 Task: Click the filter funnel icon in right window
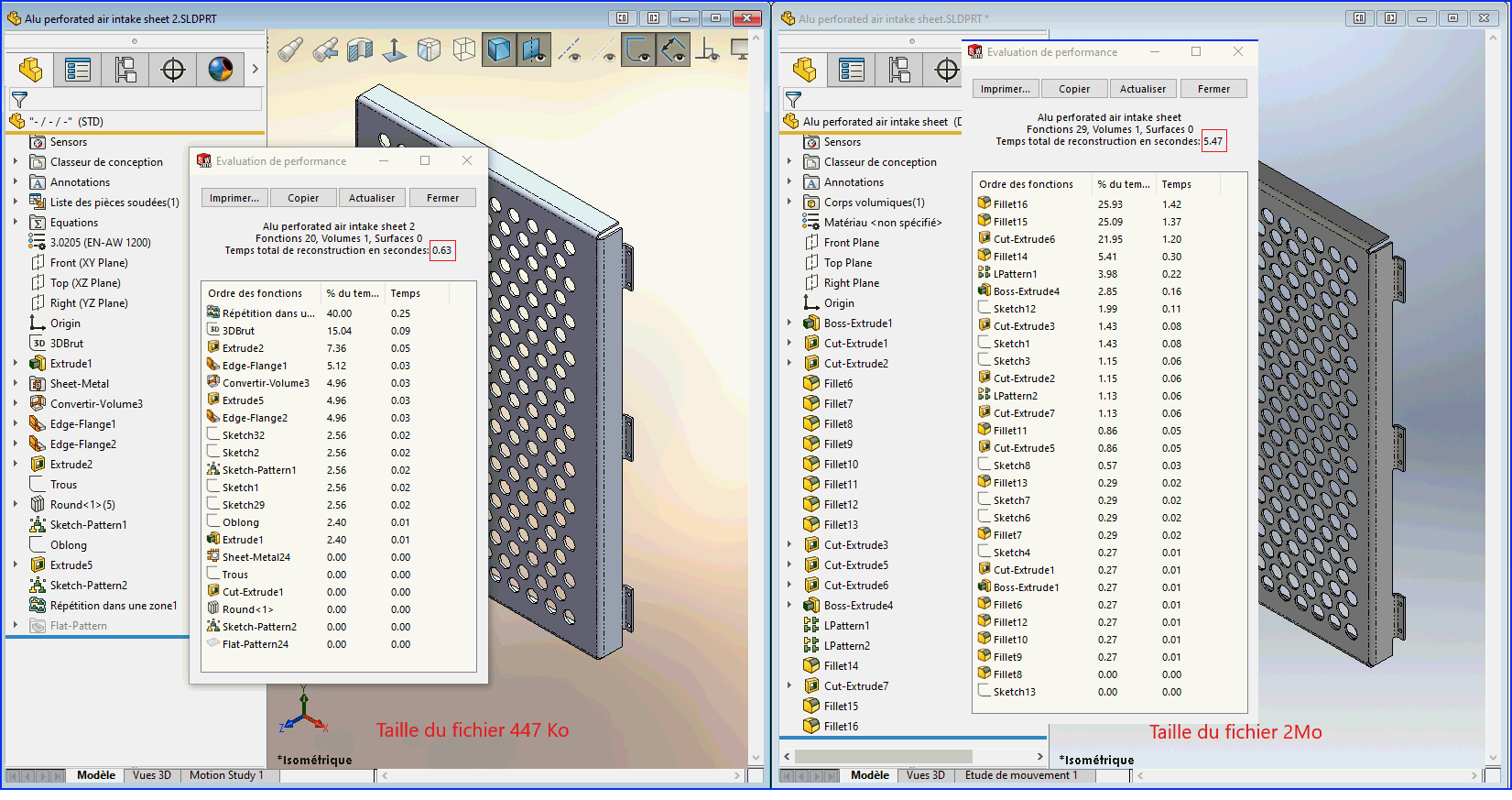pyautogui.click(x=793, y=99)
